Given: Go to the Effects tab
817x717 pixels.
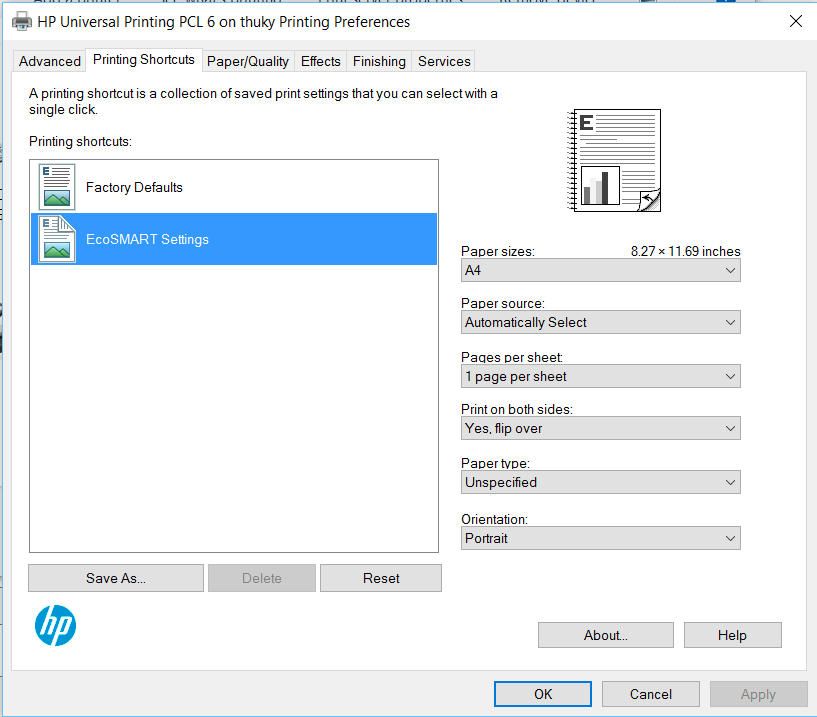Looking at the screenshot, I should [x=320, y=61].
